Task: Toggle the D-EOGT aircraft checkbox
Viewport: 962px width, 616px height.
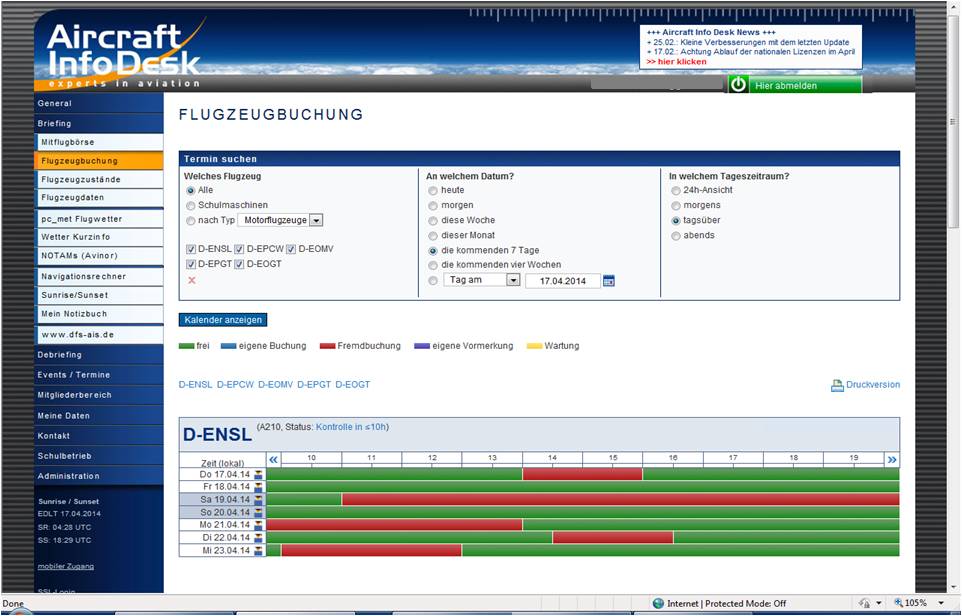Action: (239, 264)
